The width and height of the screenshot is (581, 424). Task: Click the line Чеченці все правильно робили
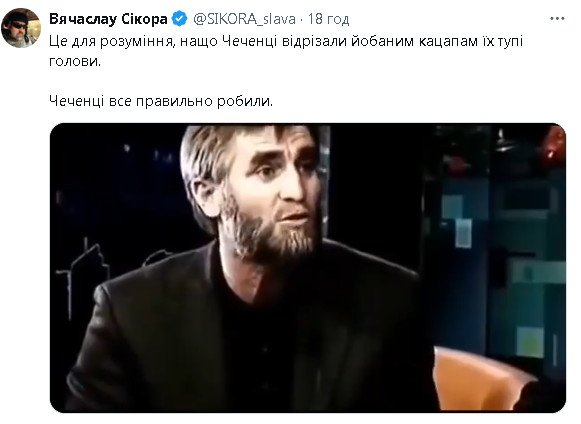click(161, 101)
